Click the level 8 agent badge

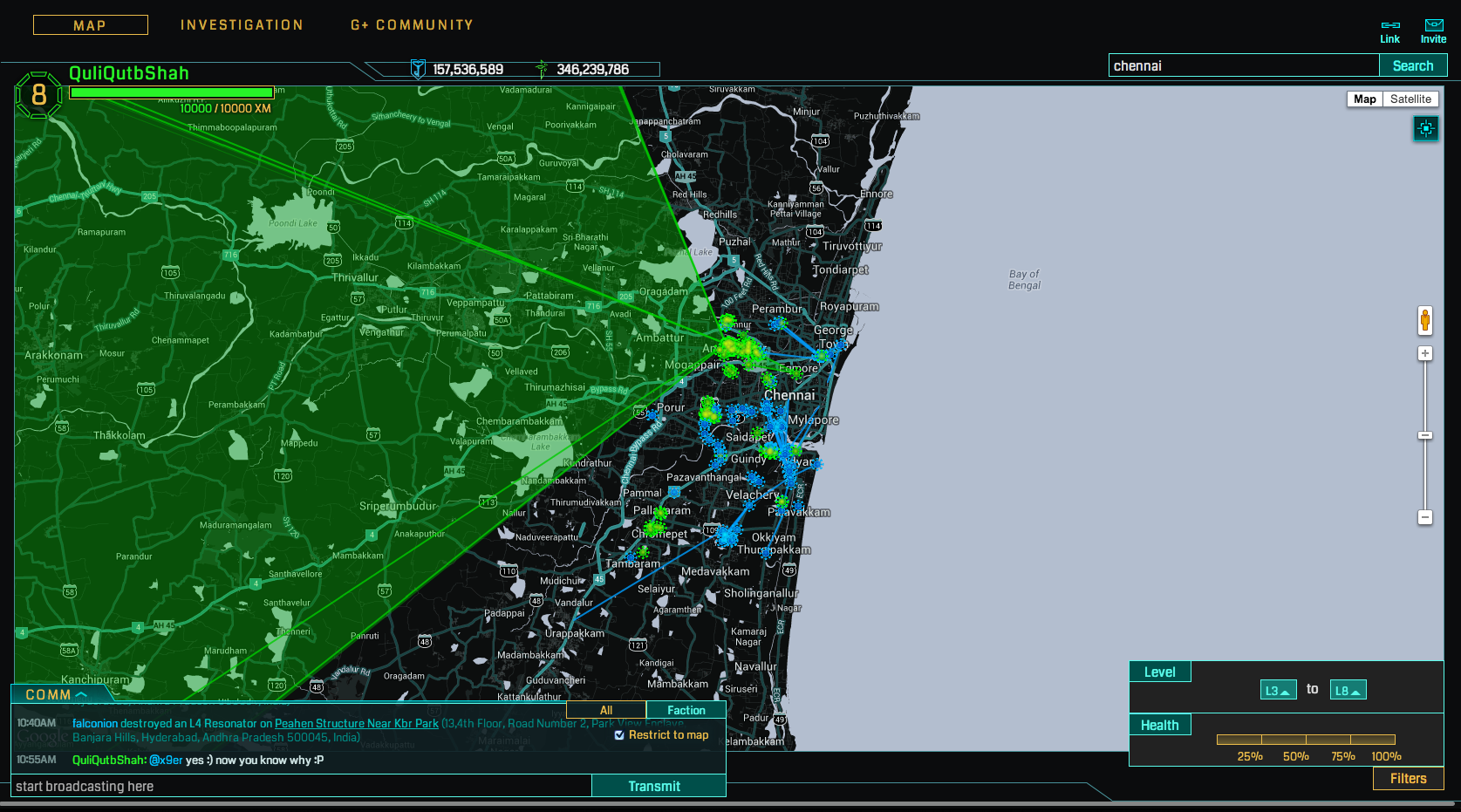point(38,95)
